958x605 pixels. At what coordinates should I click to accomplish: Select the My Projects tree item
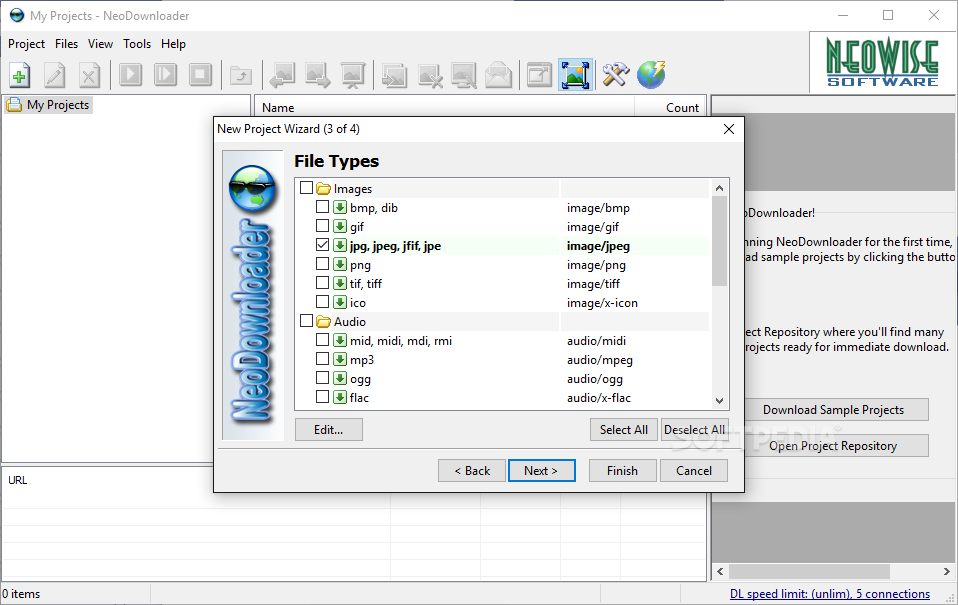(x=49, y=105)
